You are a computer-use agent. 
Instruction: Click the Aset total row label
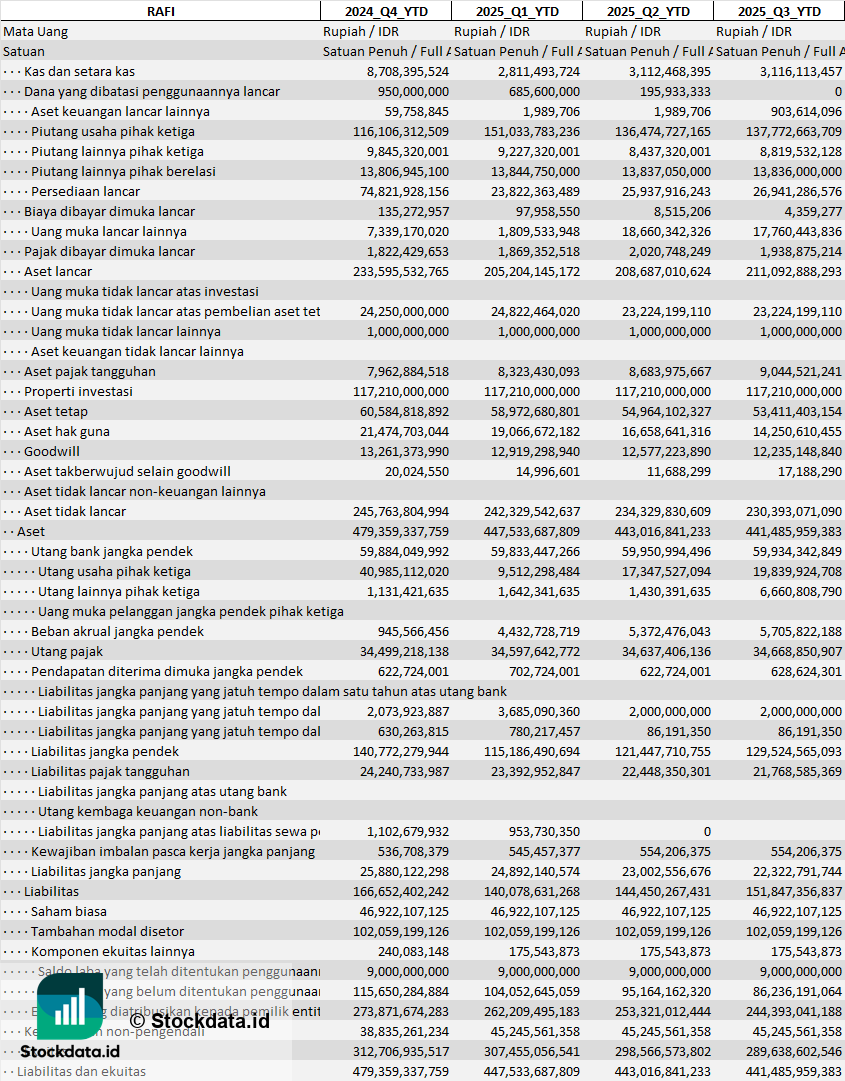pos(31,532)
